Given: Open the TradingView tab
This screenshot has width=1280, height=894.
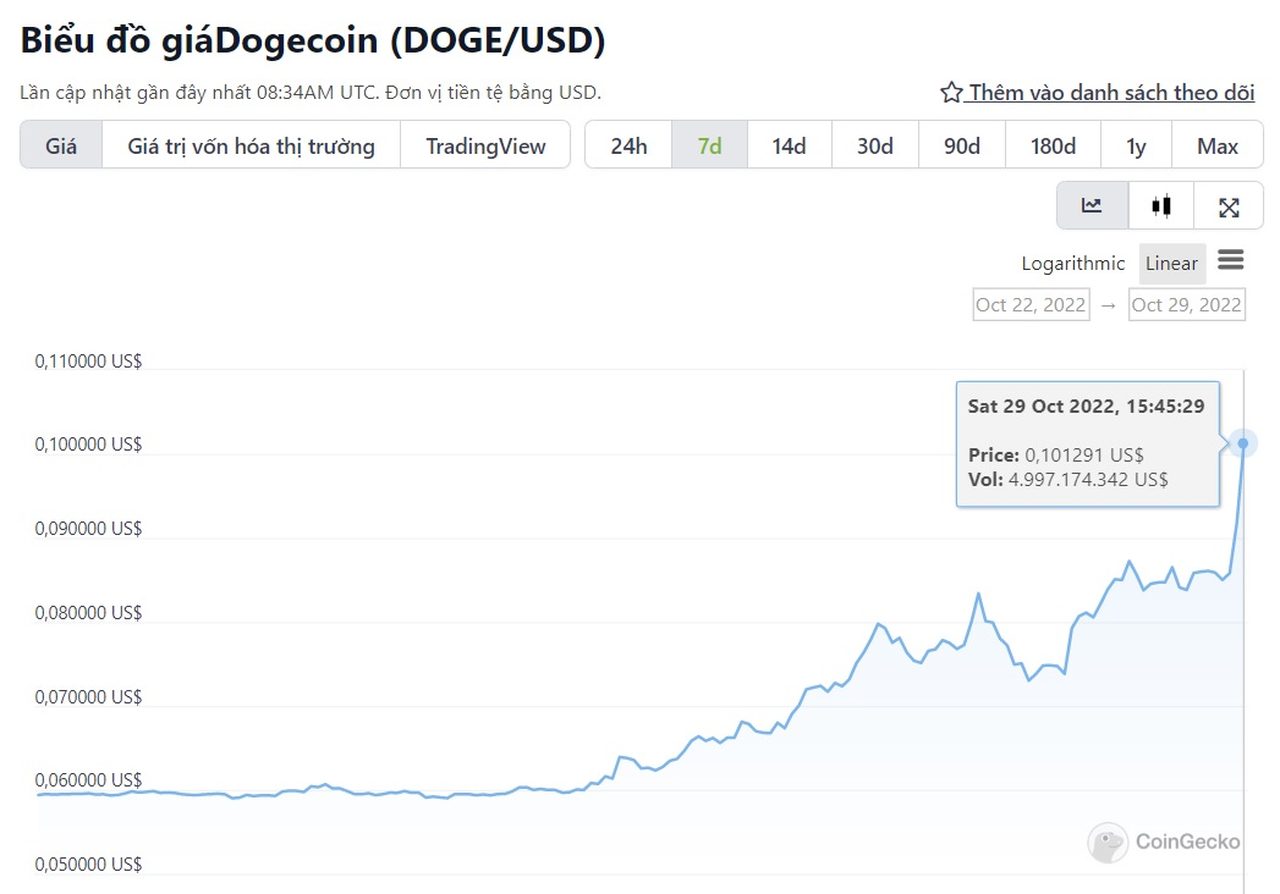Looking at the screenshot, I should click(486, 146).
